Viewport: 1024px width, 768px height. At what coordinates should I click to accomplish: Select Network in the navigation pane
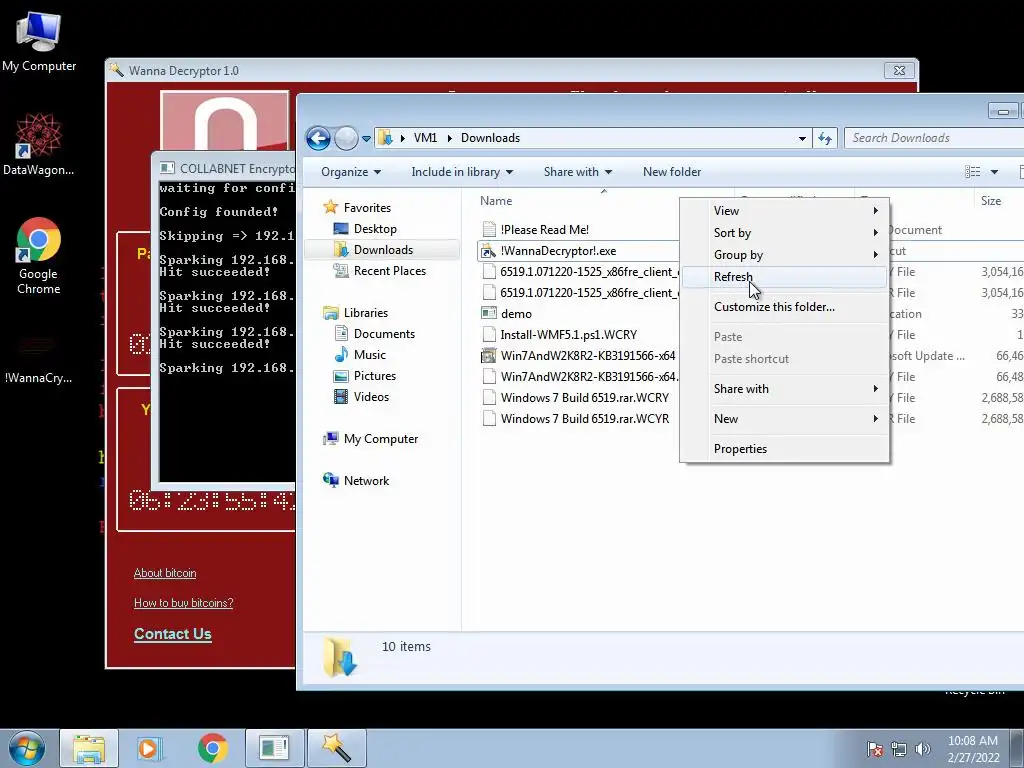366,481
